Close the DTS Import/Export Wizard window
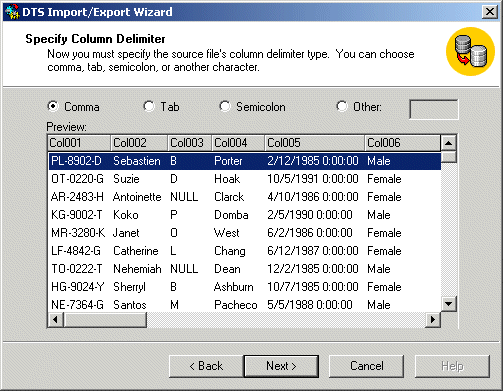Image resolution: width=503 pixels, height=391 pixels. pyautogui.click(x=490, y=12)
